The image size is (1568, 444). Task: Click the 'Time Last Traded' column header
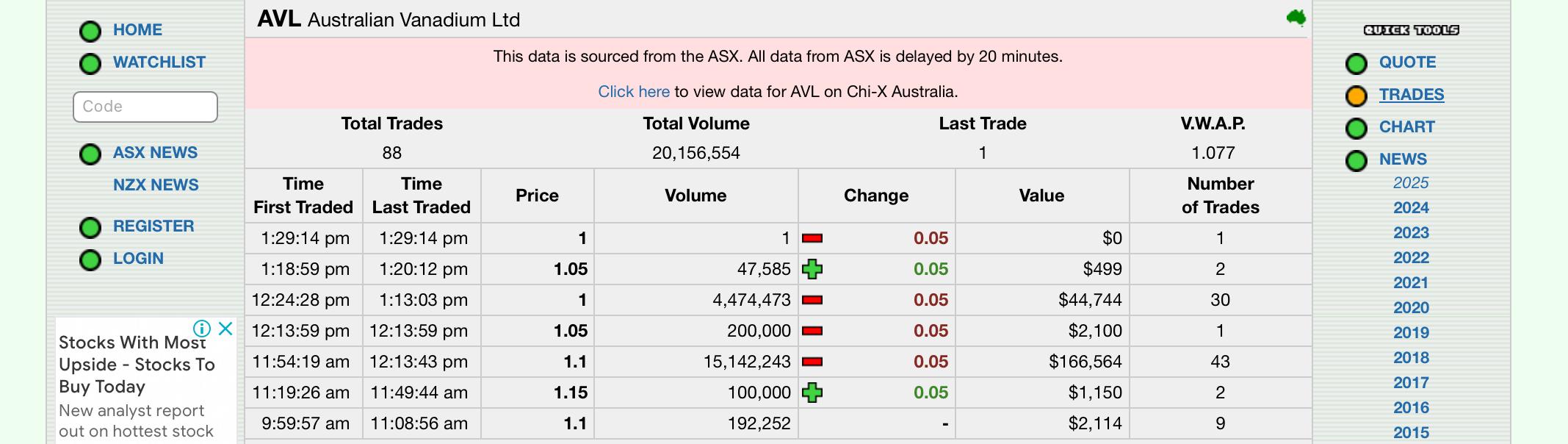tap(422, 196)
